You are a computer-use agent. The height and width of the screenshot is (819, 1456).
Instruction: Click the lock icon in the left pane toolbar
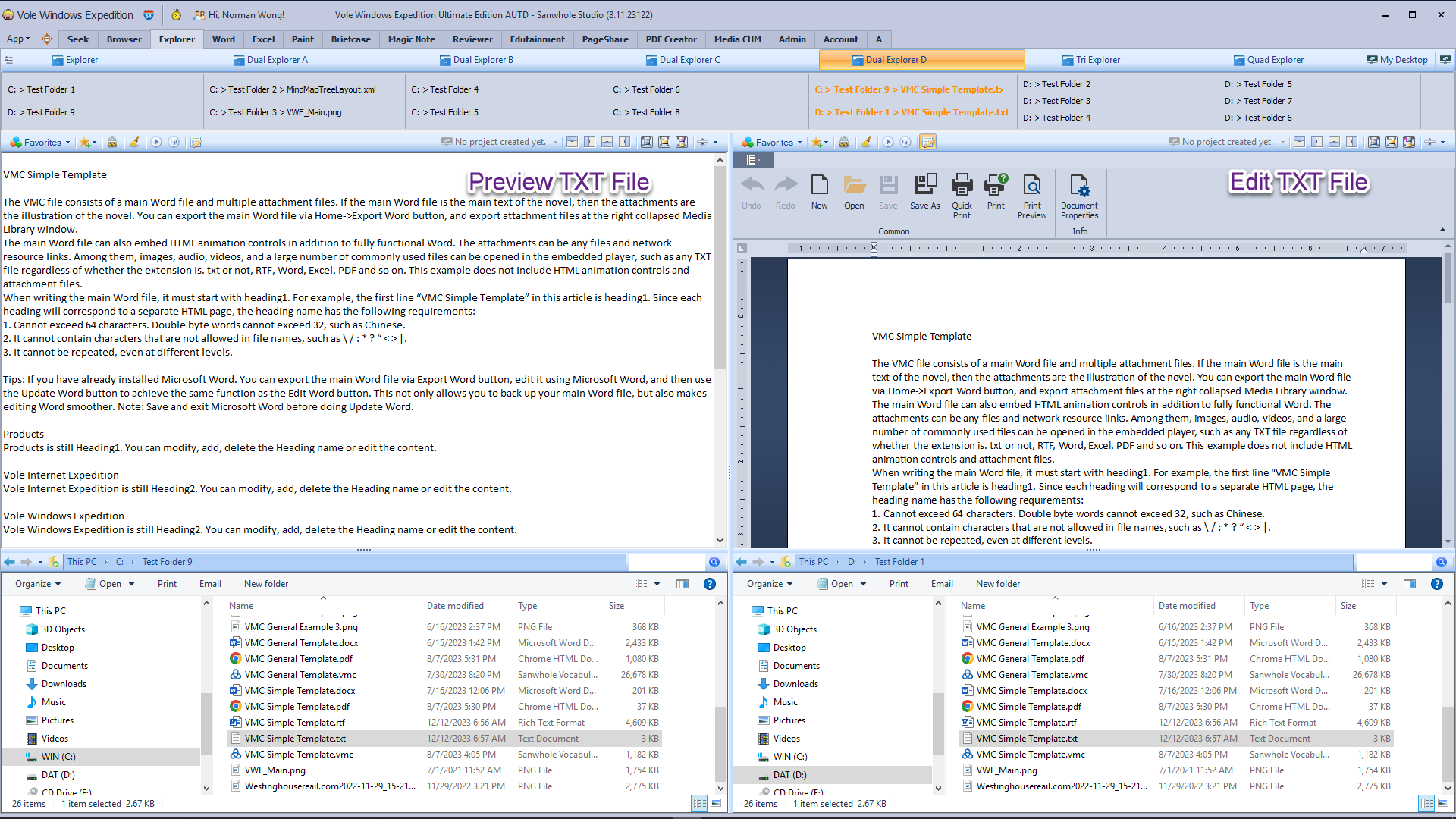pyautogui.click(x=112, y=142)
